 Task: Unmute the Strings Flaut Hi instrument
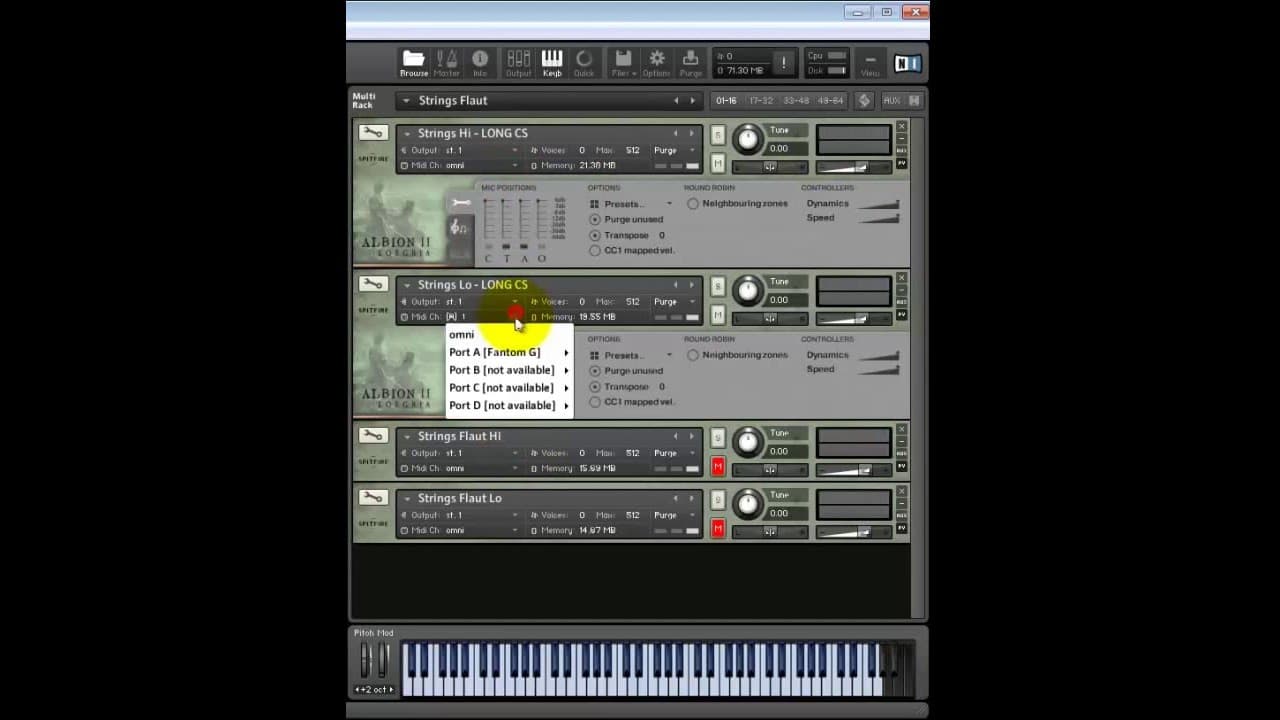[x=717, y=466]
